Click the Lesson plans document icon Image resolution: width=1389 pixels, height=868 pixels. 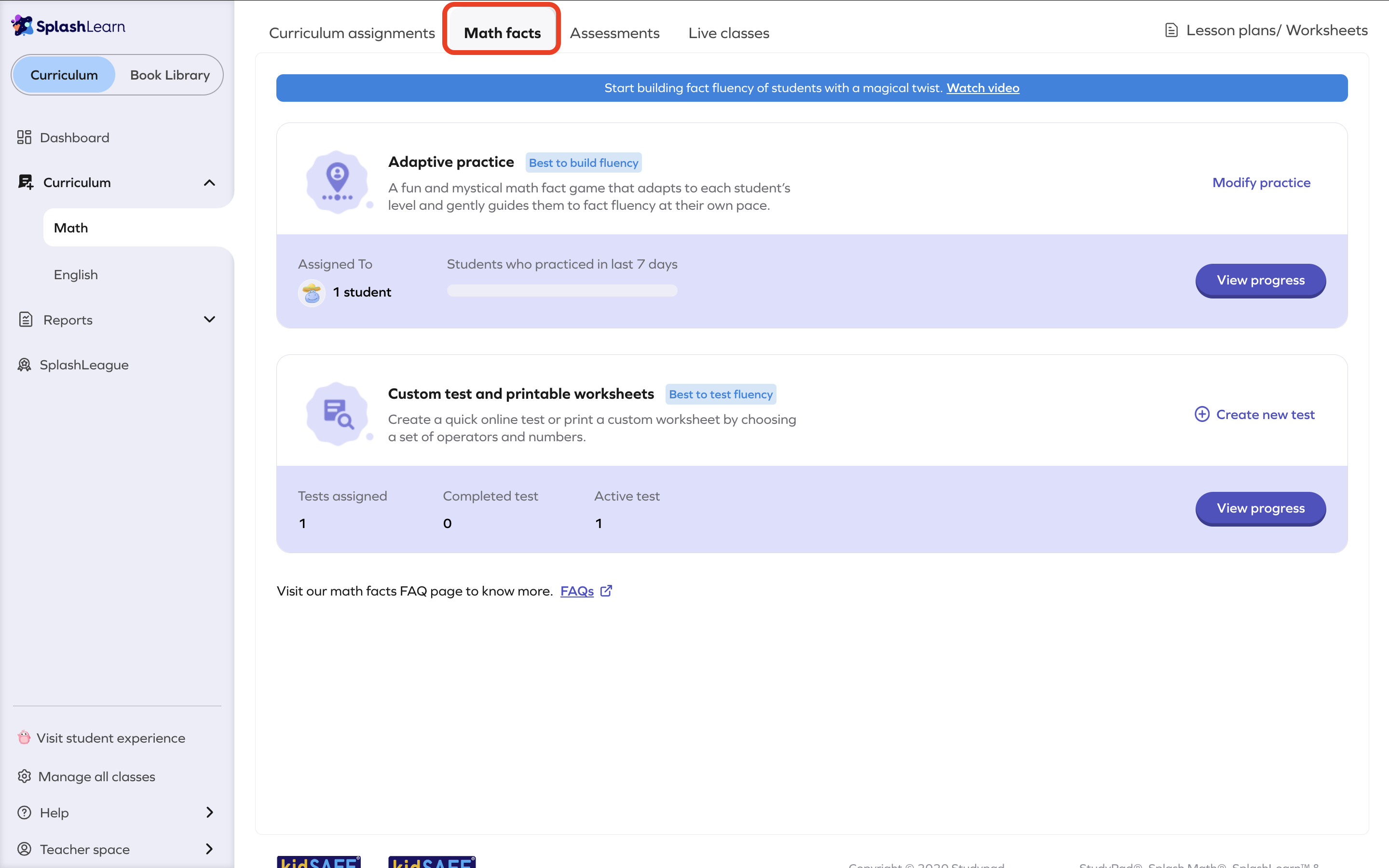[1171, 30]
